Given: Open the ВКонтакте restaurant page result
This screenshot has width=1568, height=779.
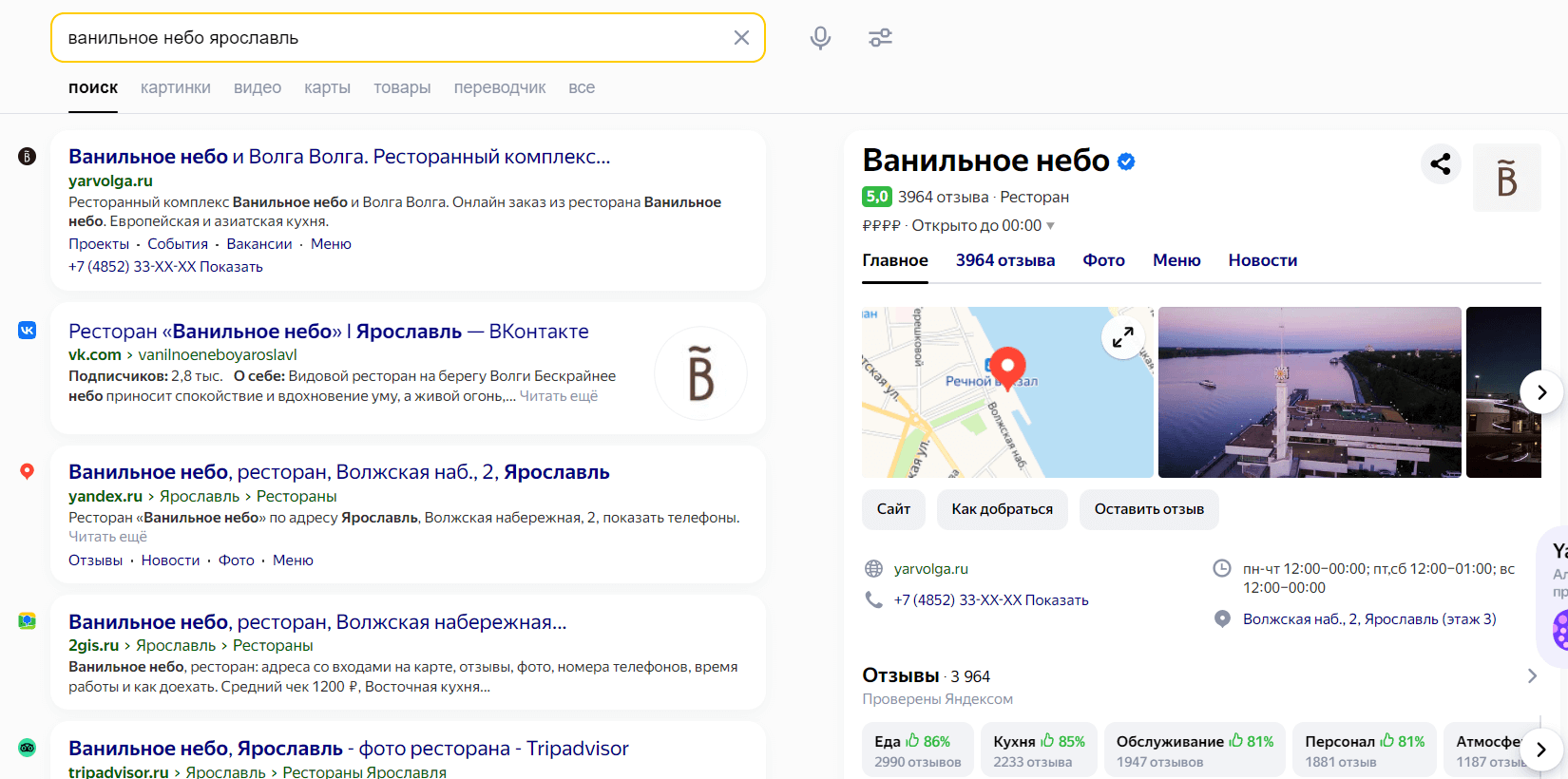Looking at the screenshot, I should pyautogui.click(x=329, y=332).
